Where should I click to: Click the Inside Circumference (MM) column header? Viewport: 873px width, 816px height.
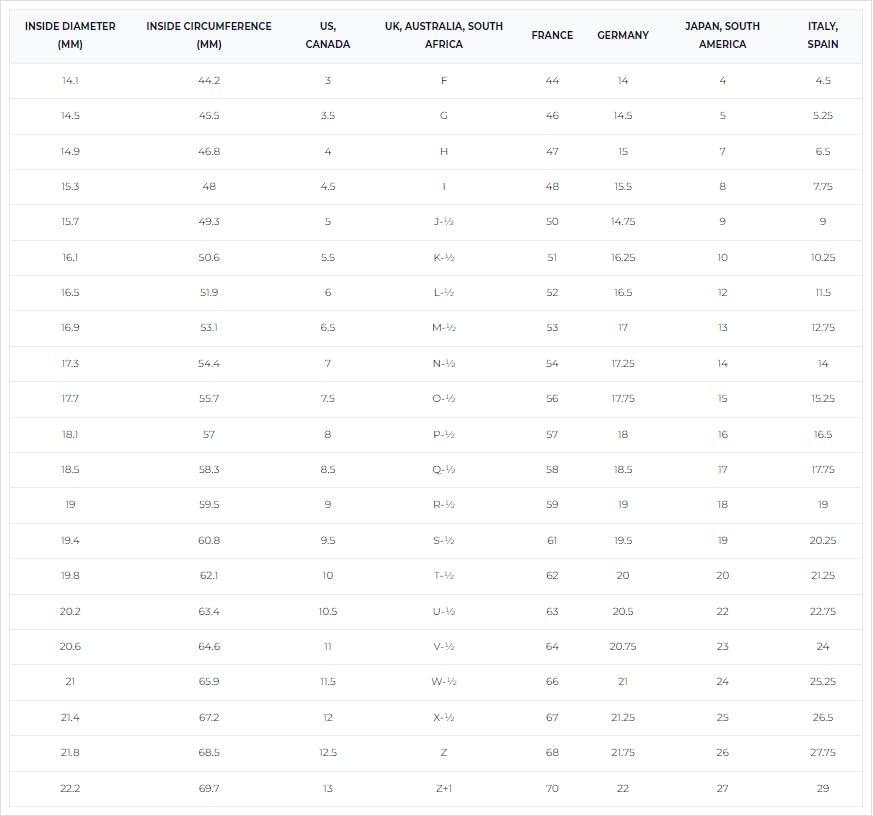209,35
